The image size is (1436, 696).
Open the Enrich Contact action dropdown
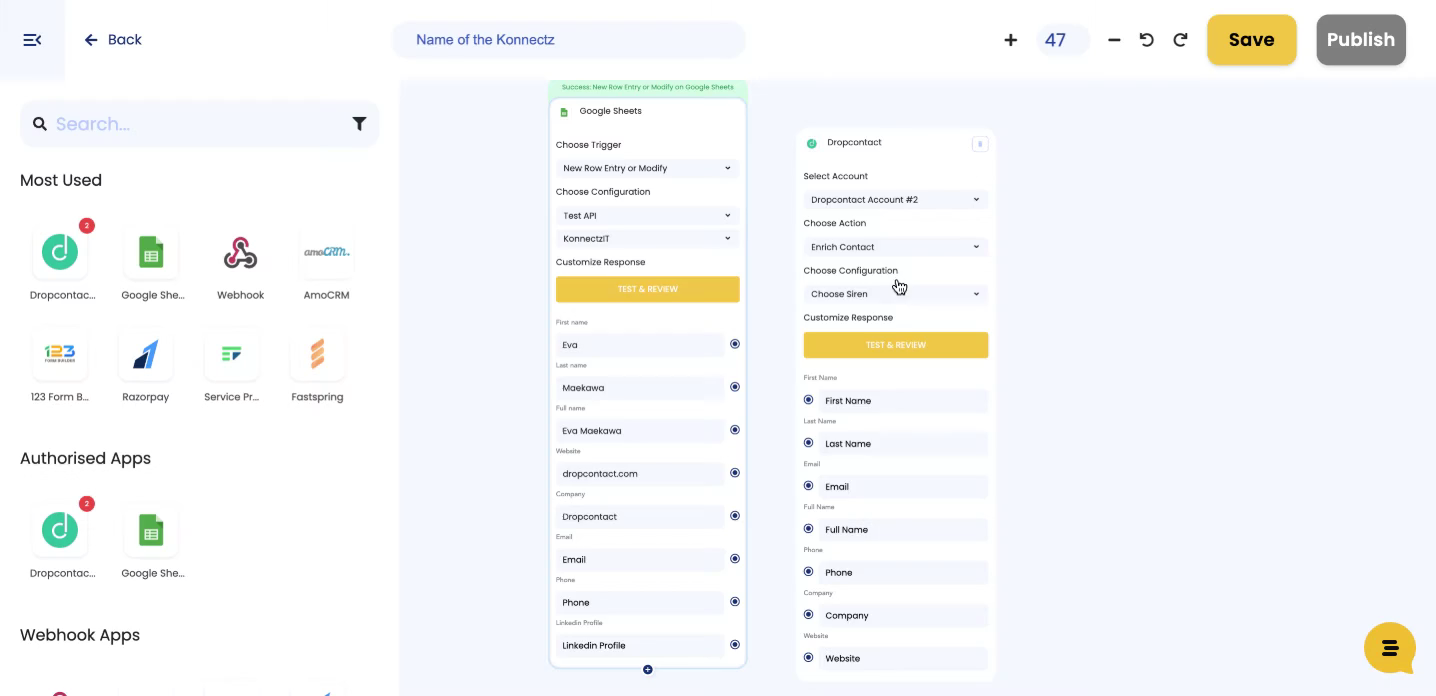coord(895,246)
